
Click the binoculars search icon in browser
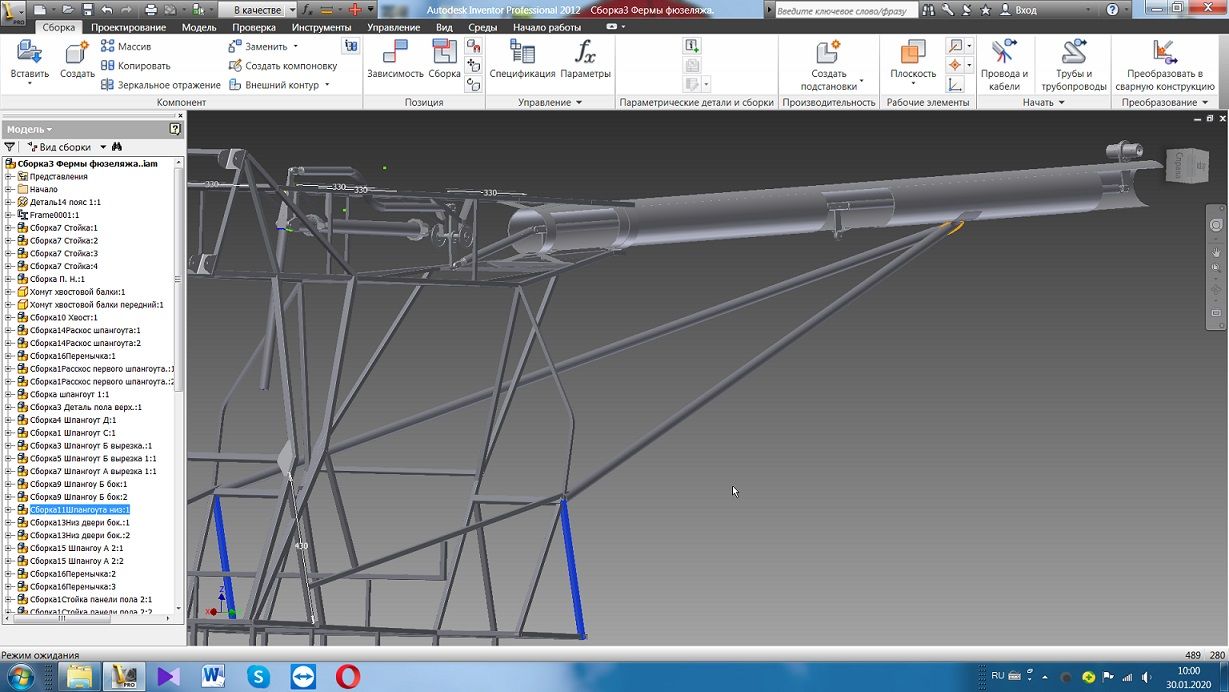(116, 147)
